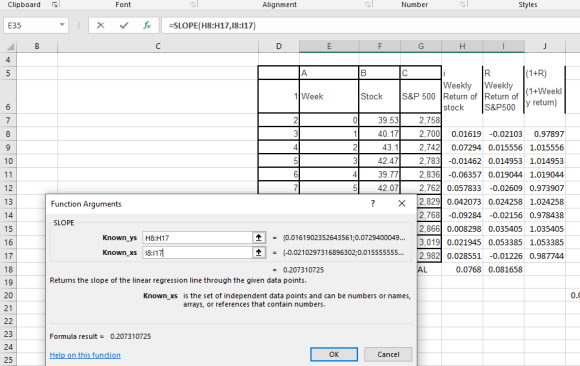Image resolution: width=580 pixels, height=366 pixels.
Task: Open the Alignment group dialog launcher
Action: (368, 4)
